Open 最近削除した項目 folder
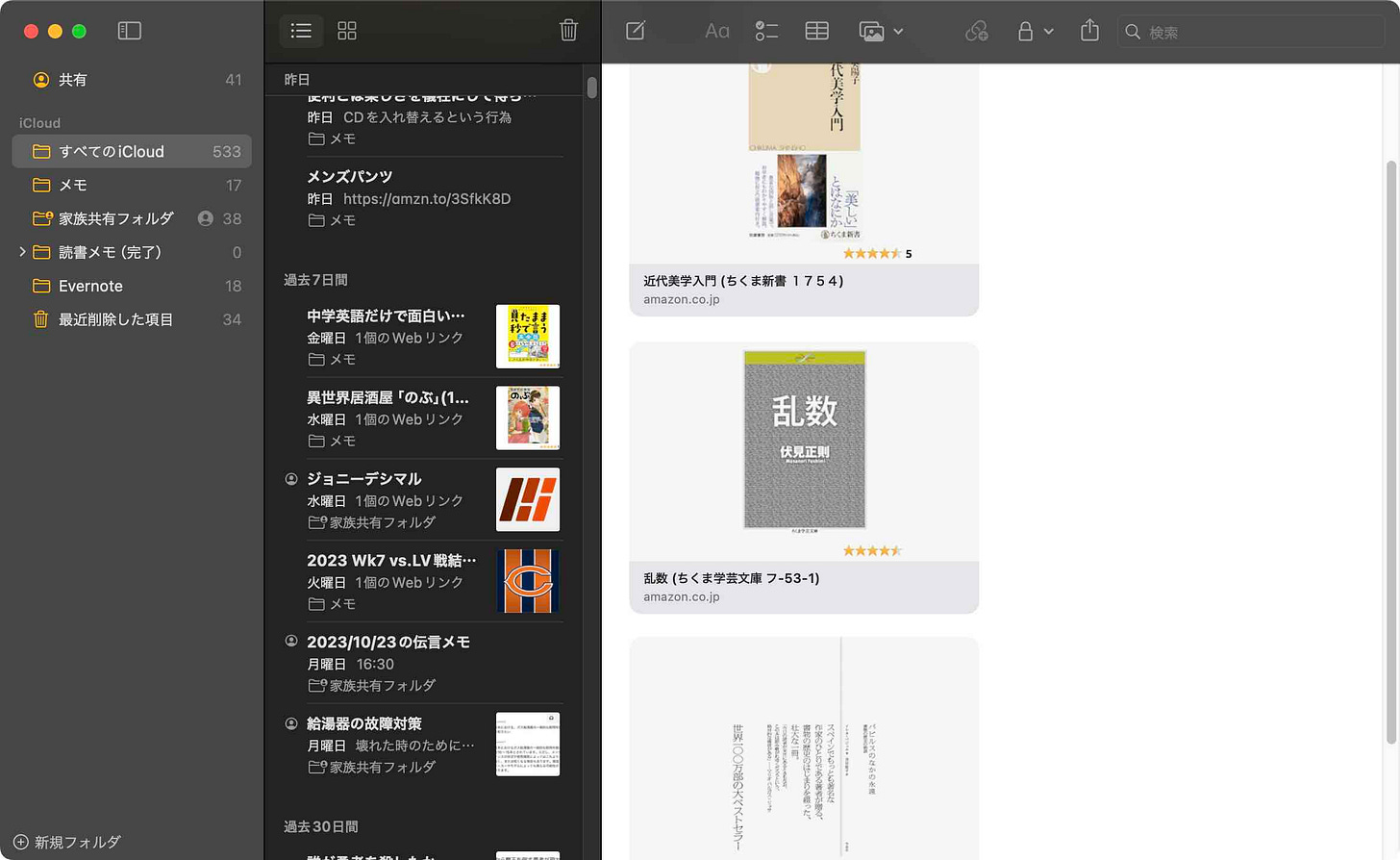The width and height of the screenshot is (1400, 860). coord(132,319)
